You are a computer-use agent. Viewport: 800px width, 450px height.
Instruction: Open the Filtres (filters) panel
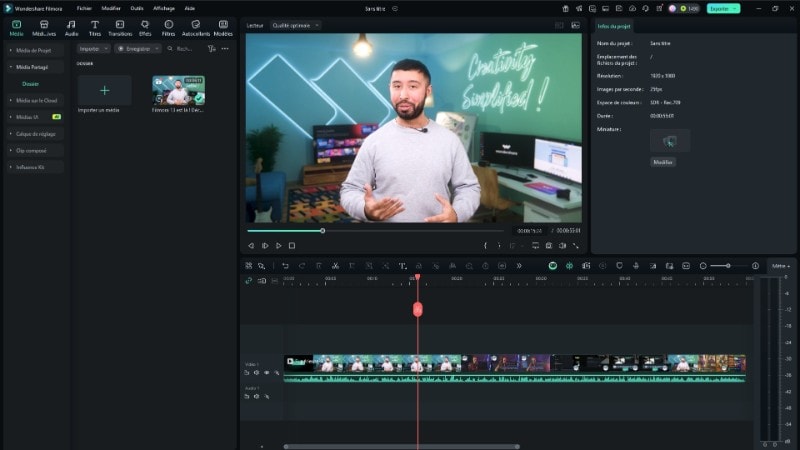click(x=168, y=28)
